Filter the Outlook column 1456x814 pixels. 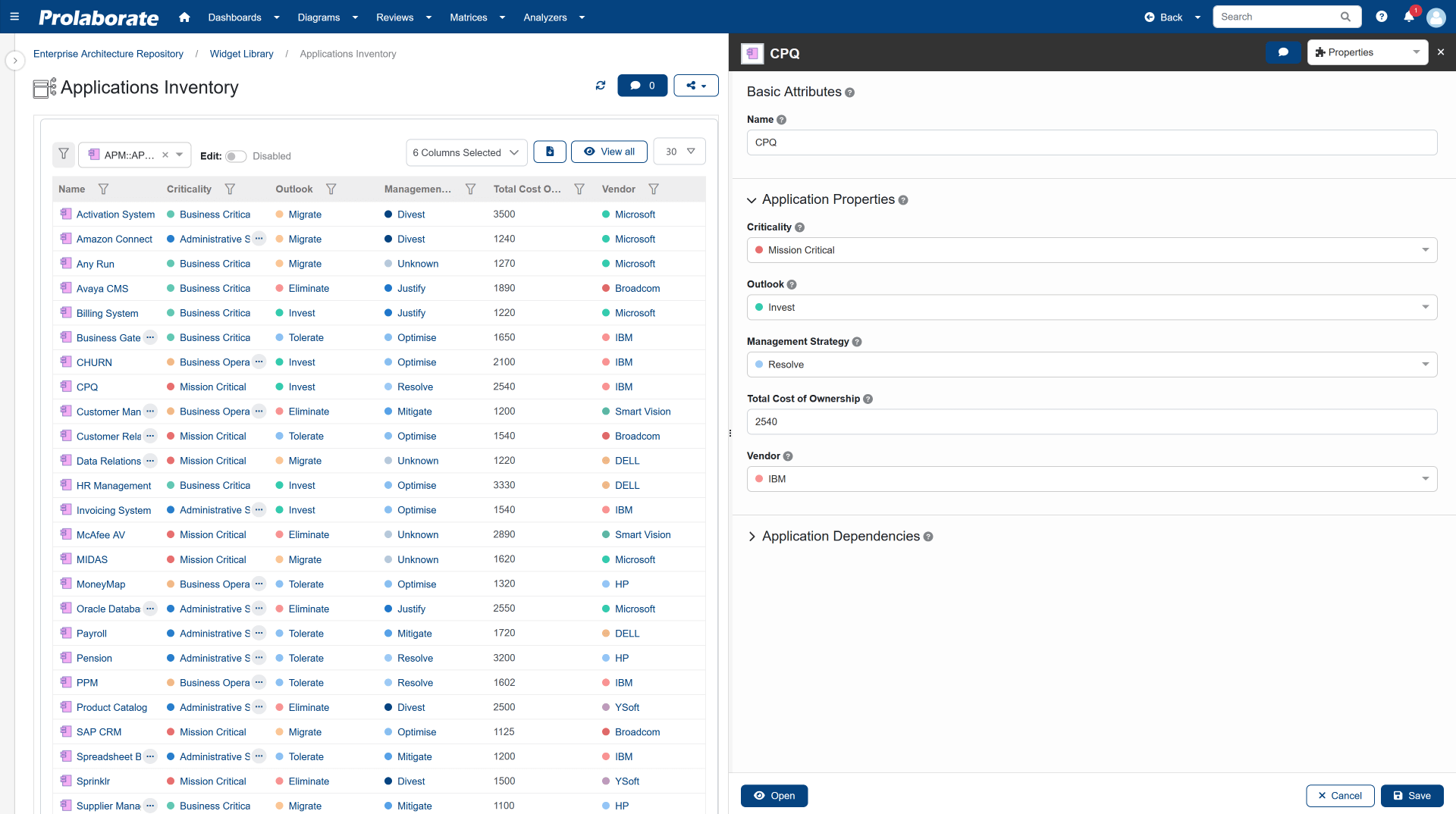331,189
